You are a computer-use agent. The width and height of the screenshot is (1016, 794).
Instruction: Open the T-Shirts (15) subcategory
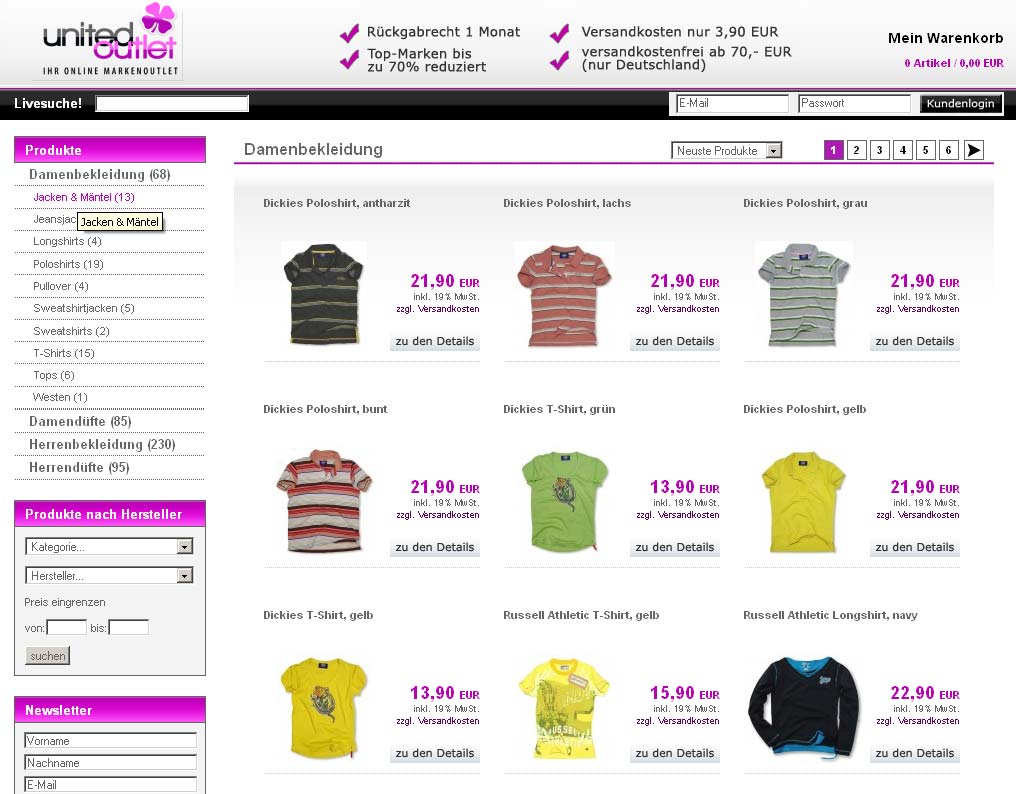[64, 353]
